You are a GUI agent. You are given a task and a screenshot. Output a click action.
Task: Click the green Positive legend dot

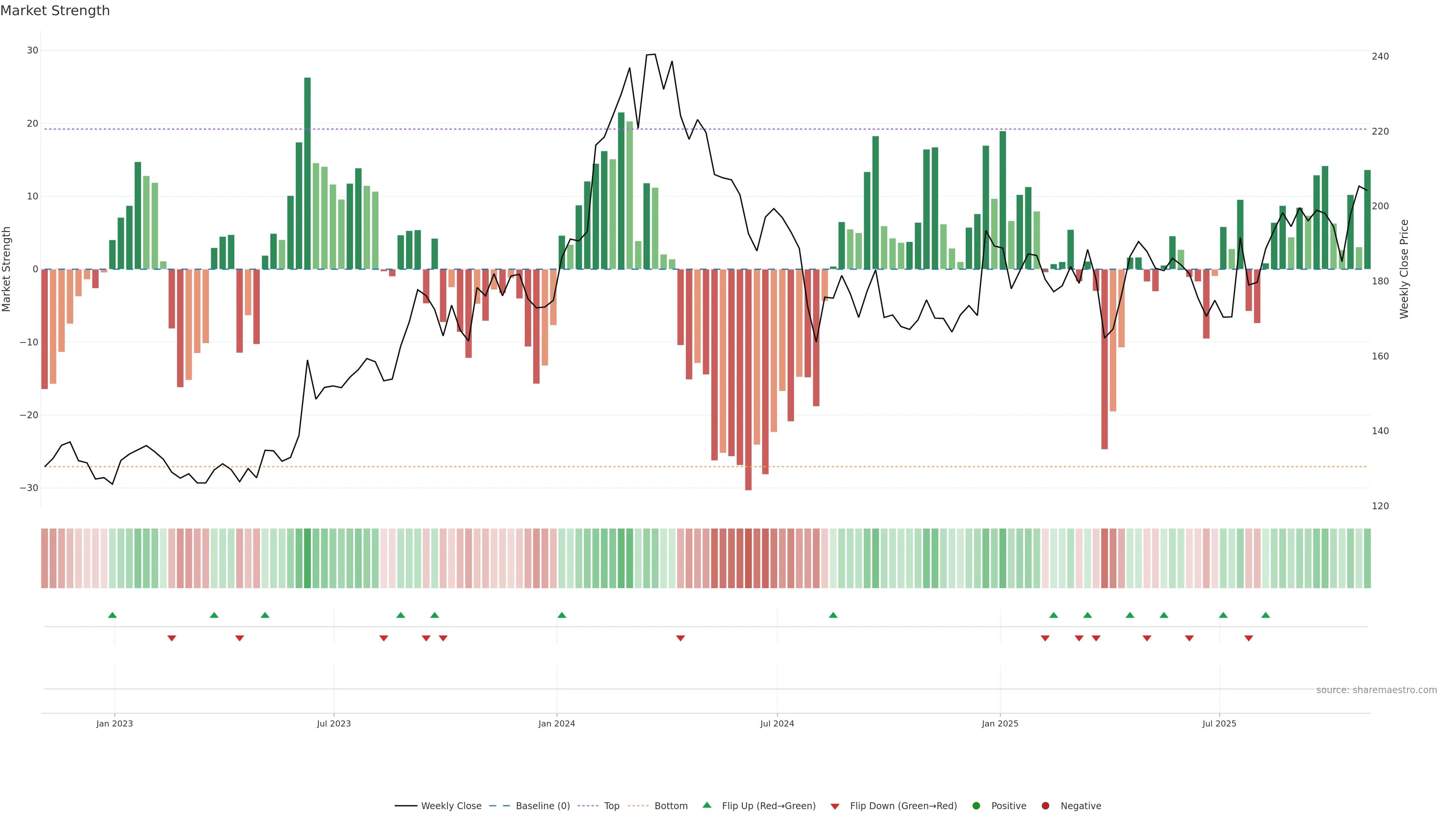point(976,805)
